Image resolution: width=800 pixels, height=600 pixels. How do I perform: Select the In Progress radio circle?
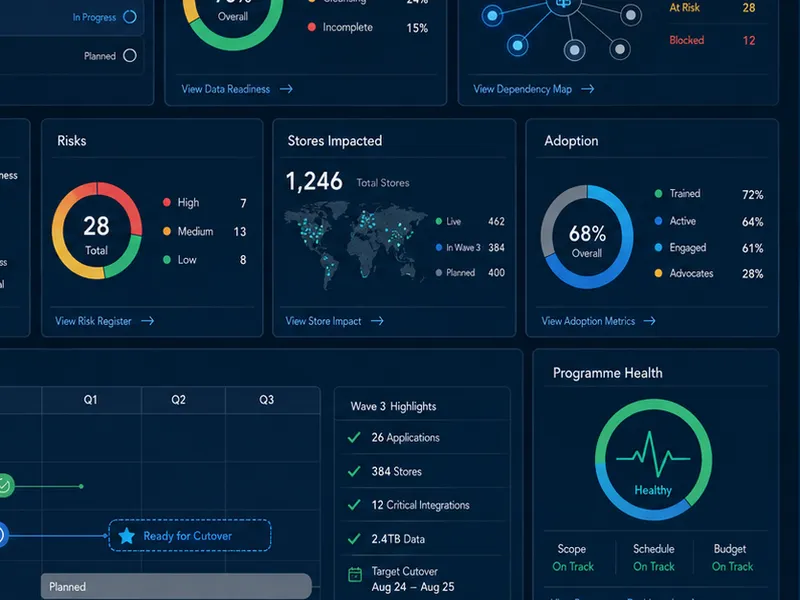tap(130, 17)
